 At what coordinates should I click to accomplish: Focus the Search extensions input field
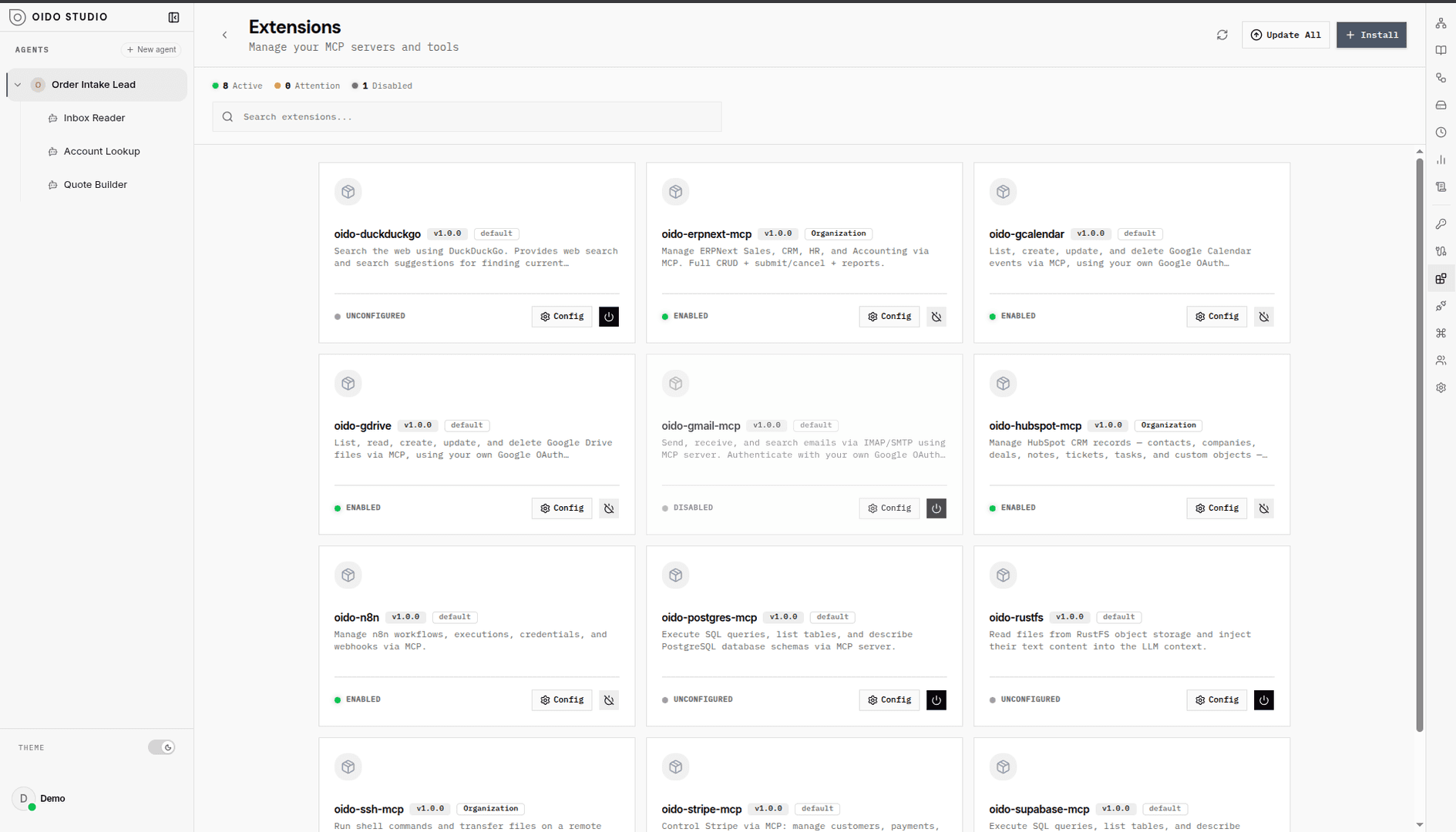tap(467, 117)
